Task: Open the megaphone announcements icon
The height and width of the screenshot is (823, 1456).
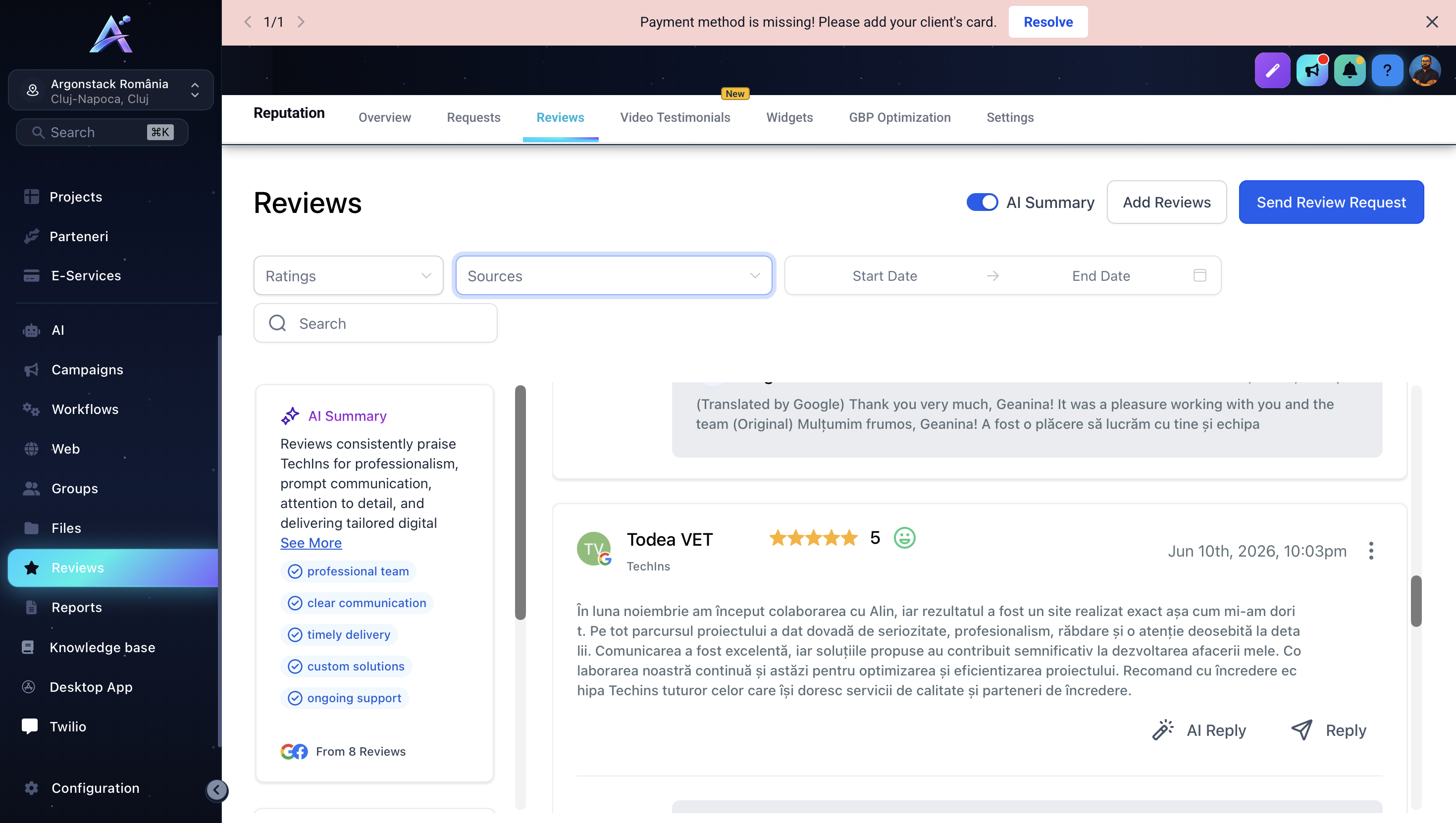Action: click(1312, 70)
